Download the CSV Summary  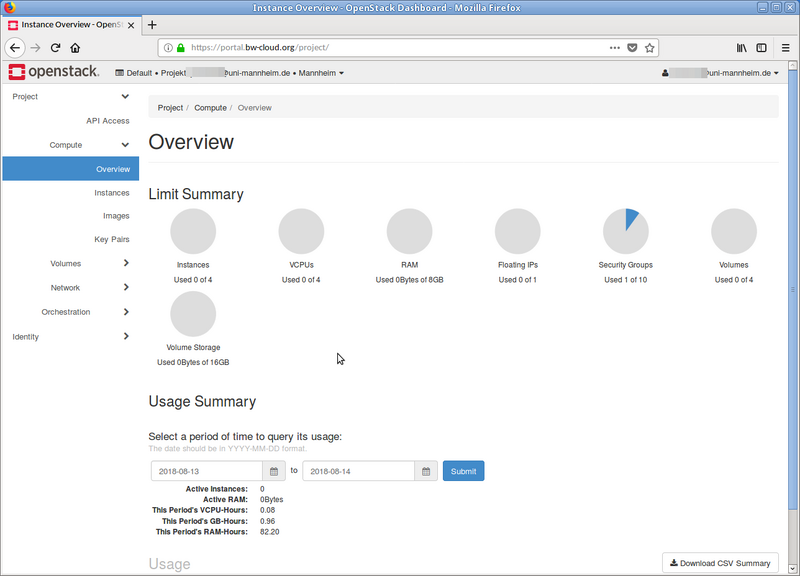point(720,563)
